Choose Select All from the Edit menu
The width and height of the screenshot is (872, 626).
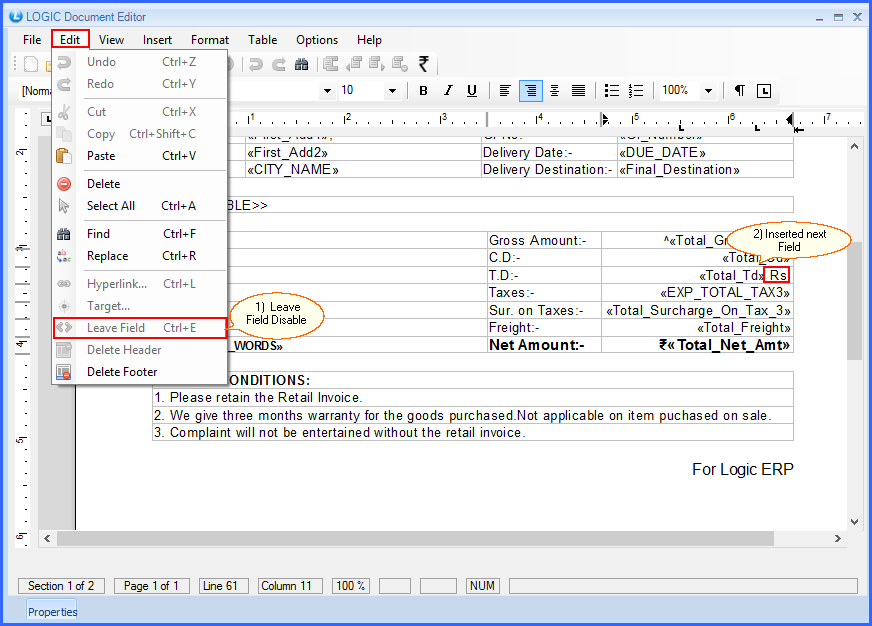(140, 206)
